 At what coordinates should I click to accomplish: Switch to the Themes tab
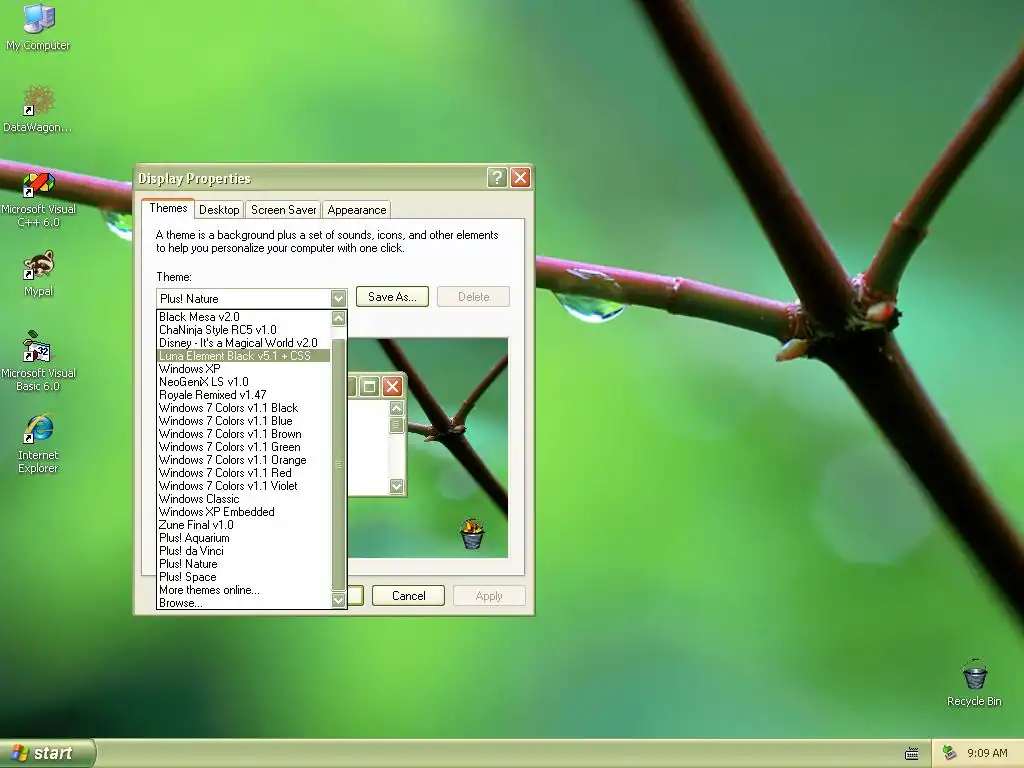coord(168,208)
